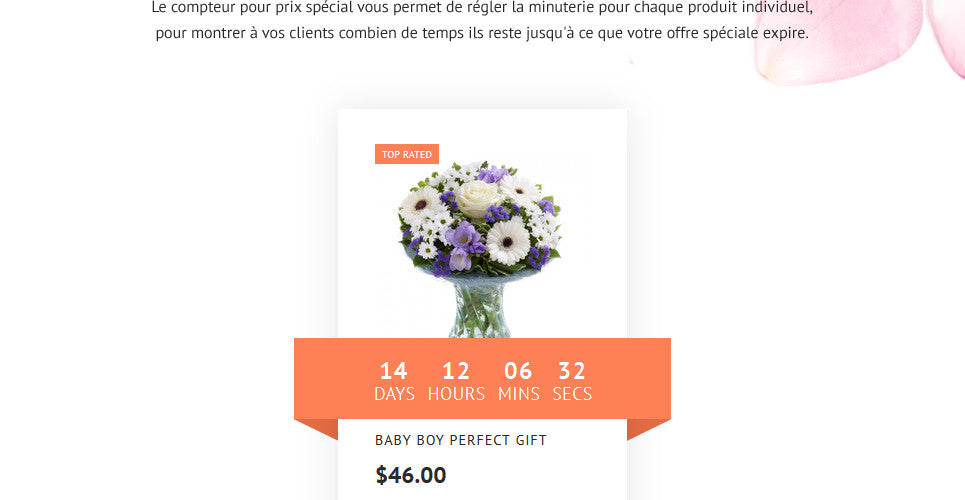Click the pink petal decoration image
Screen dimensions: 965x500
[x=860, y=37]
